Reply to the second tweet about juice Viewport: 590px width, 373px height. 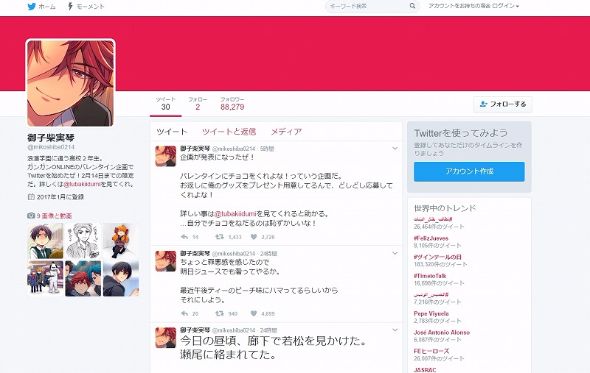point(184,314)
